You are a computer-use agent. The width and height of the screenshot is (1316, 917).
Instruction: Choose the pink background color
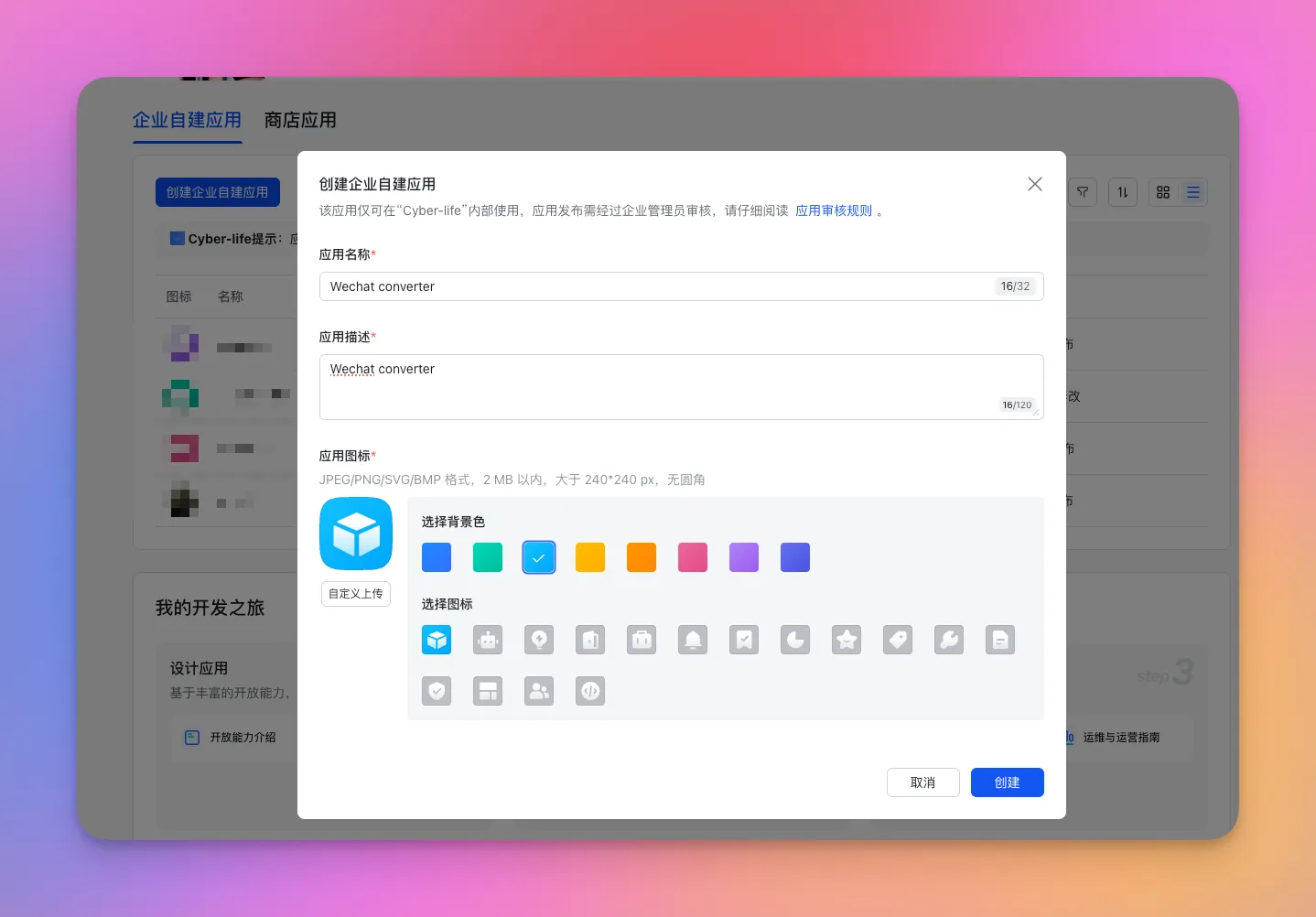pos(693,557)
